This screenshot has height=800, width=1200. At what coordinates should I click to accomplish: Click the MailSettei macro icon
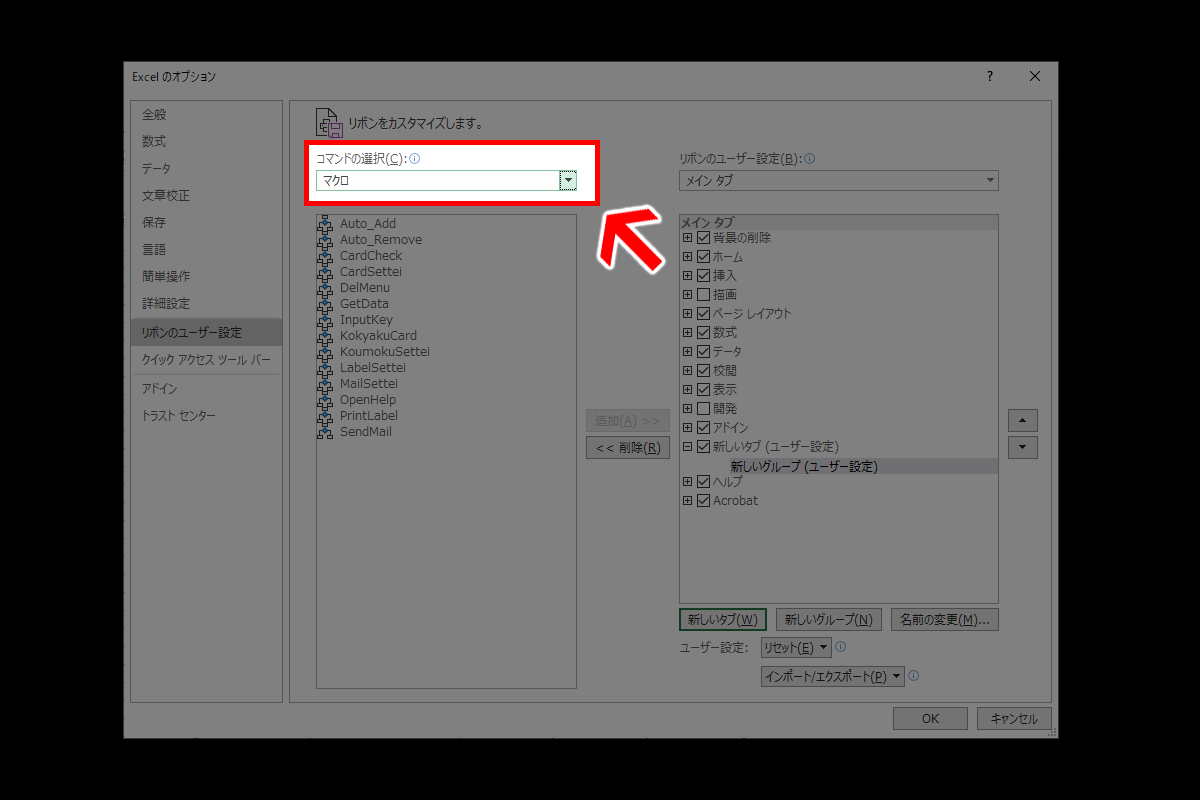click(x=325, y=384)
